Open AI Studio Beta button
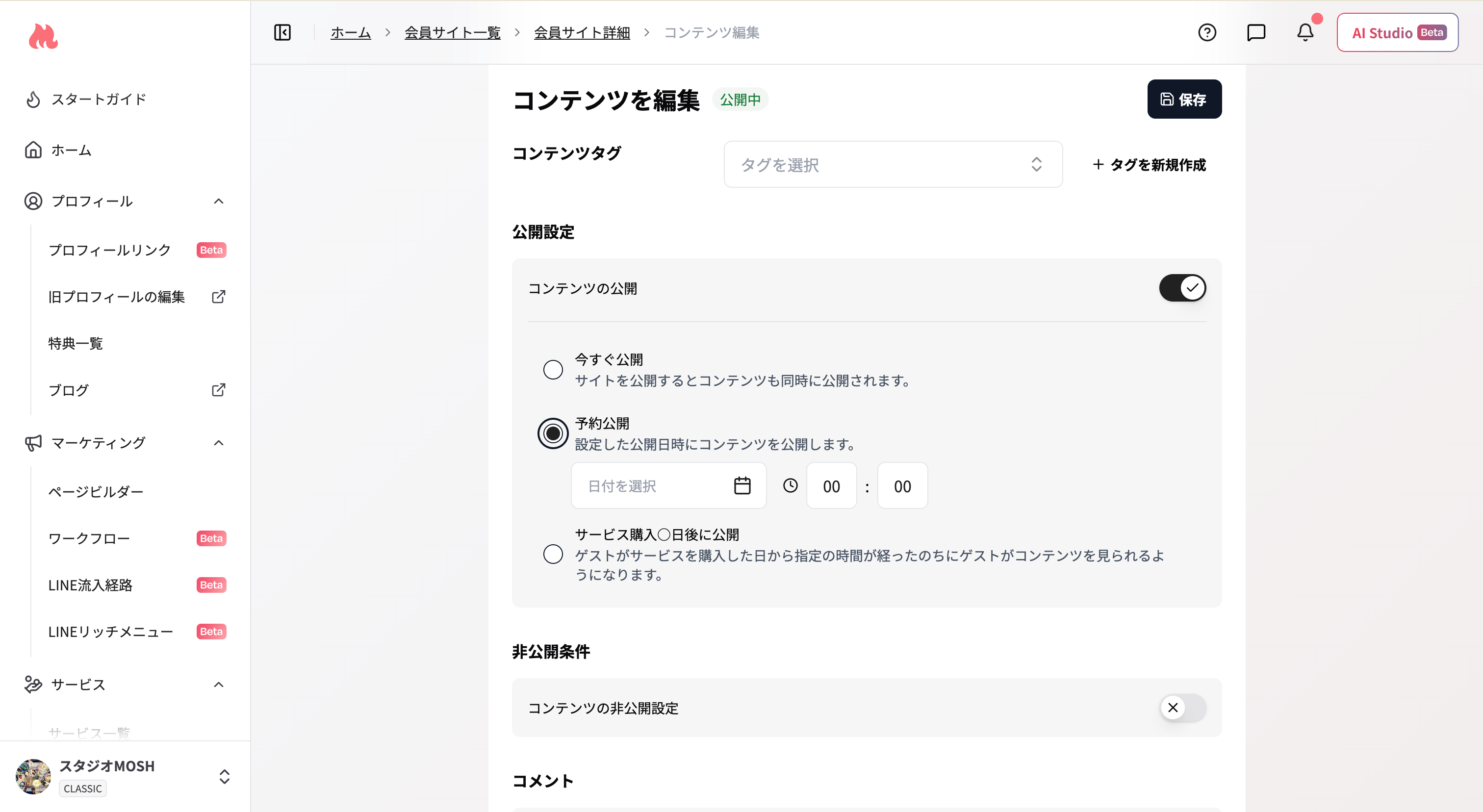 point(1397,33)
